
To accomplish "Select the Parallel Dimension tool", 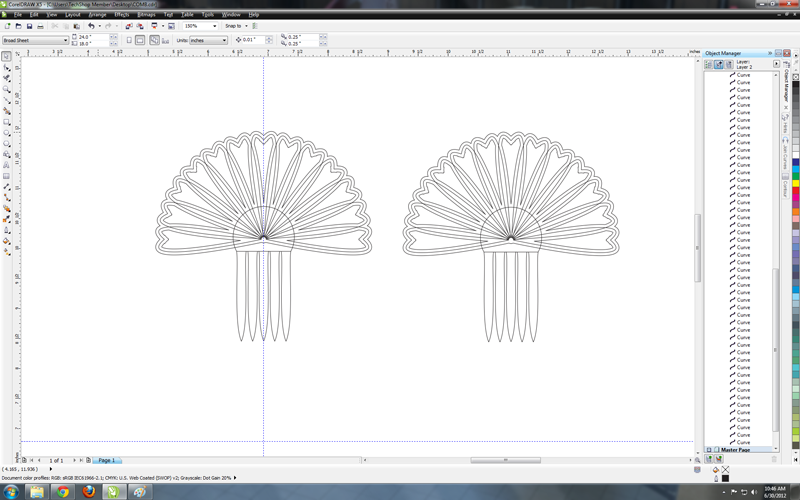I will [x=7, y=187].
